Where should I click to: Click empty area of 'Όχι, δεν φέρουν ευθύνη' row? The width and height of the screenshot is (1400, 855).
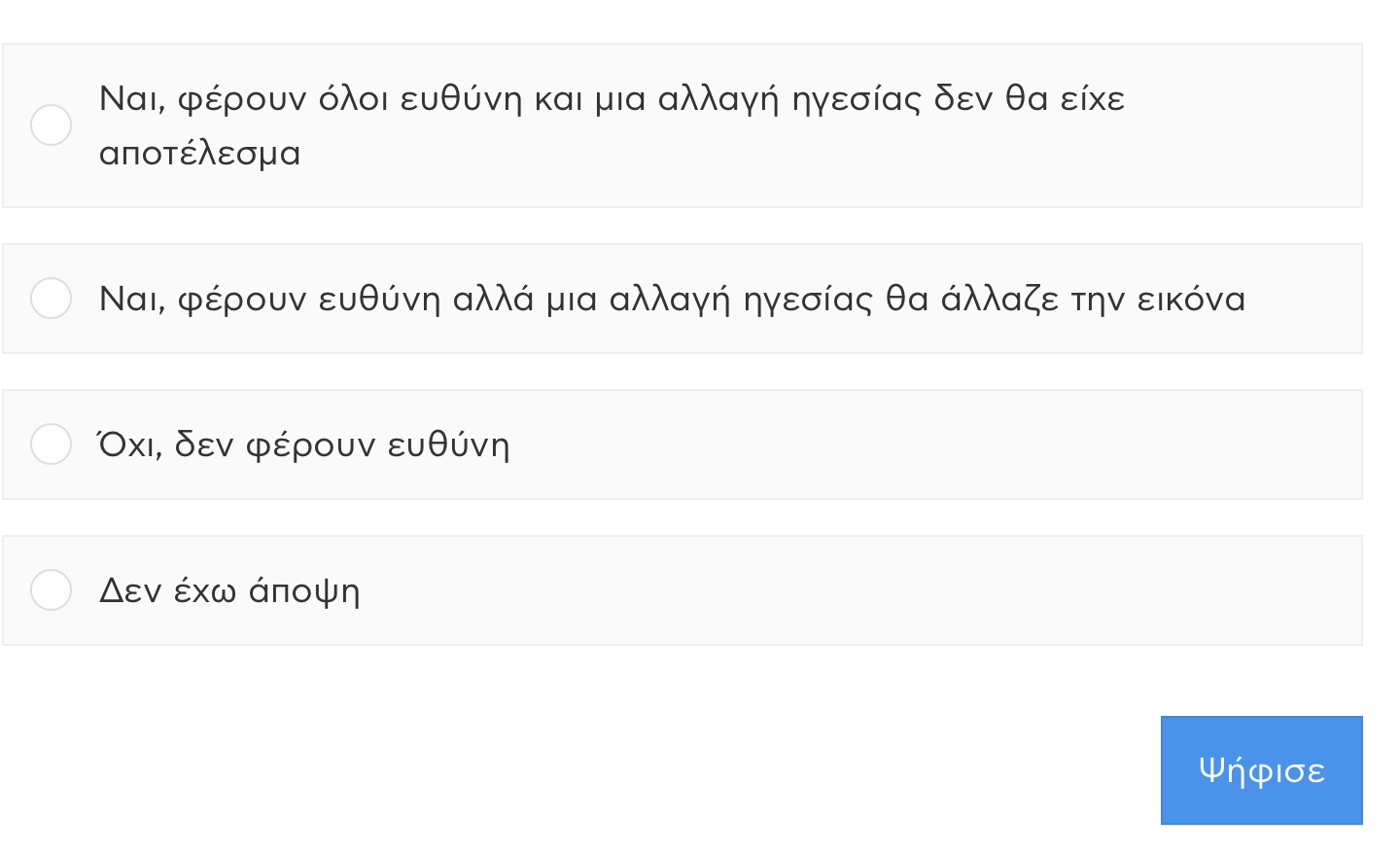[924, 445]
